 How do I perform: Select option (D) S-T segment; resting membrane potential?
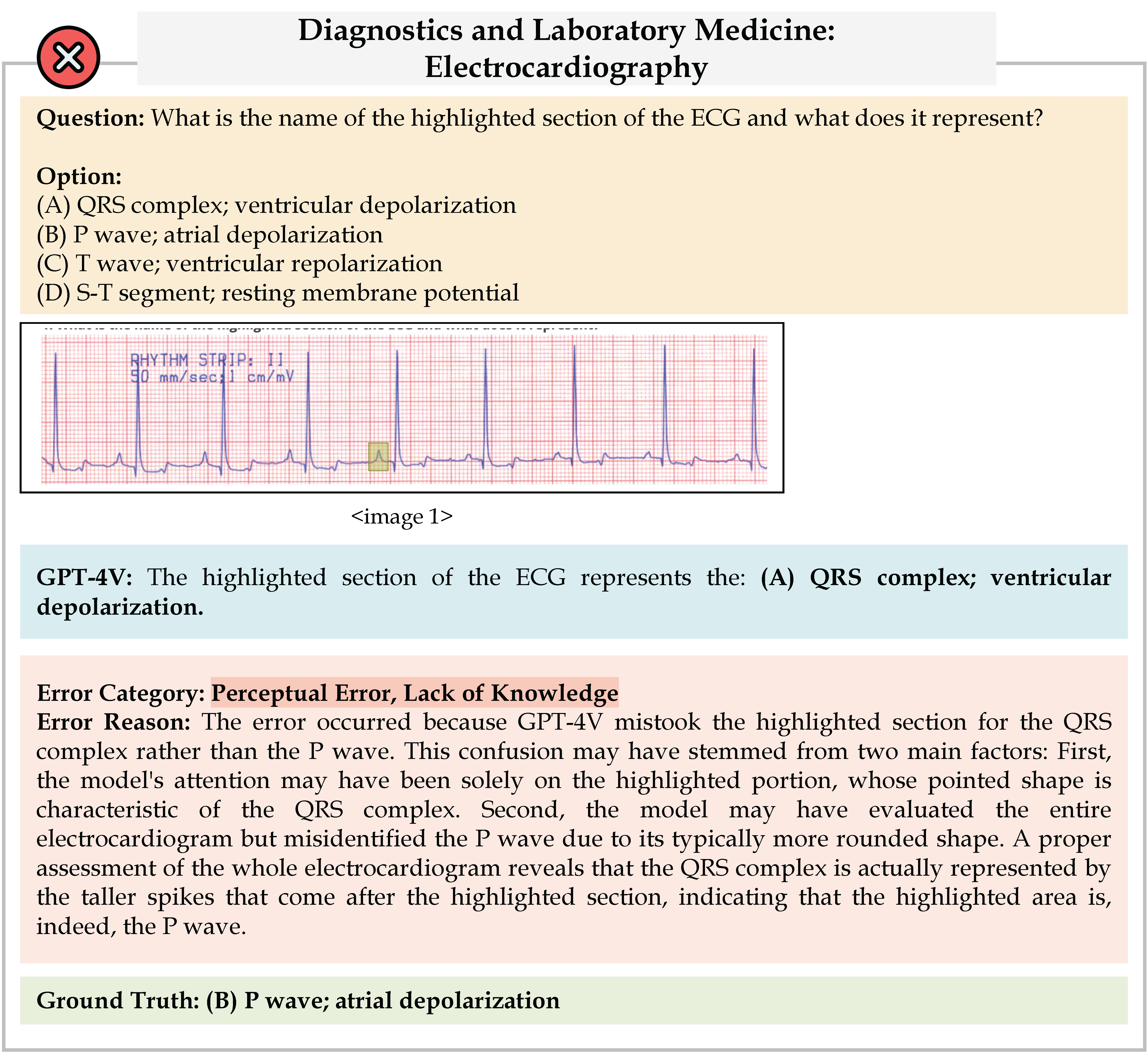point(277,293)
